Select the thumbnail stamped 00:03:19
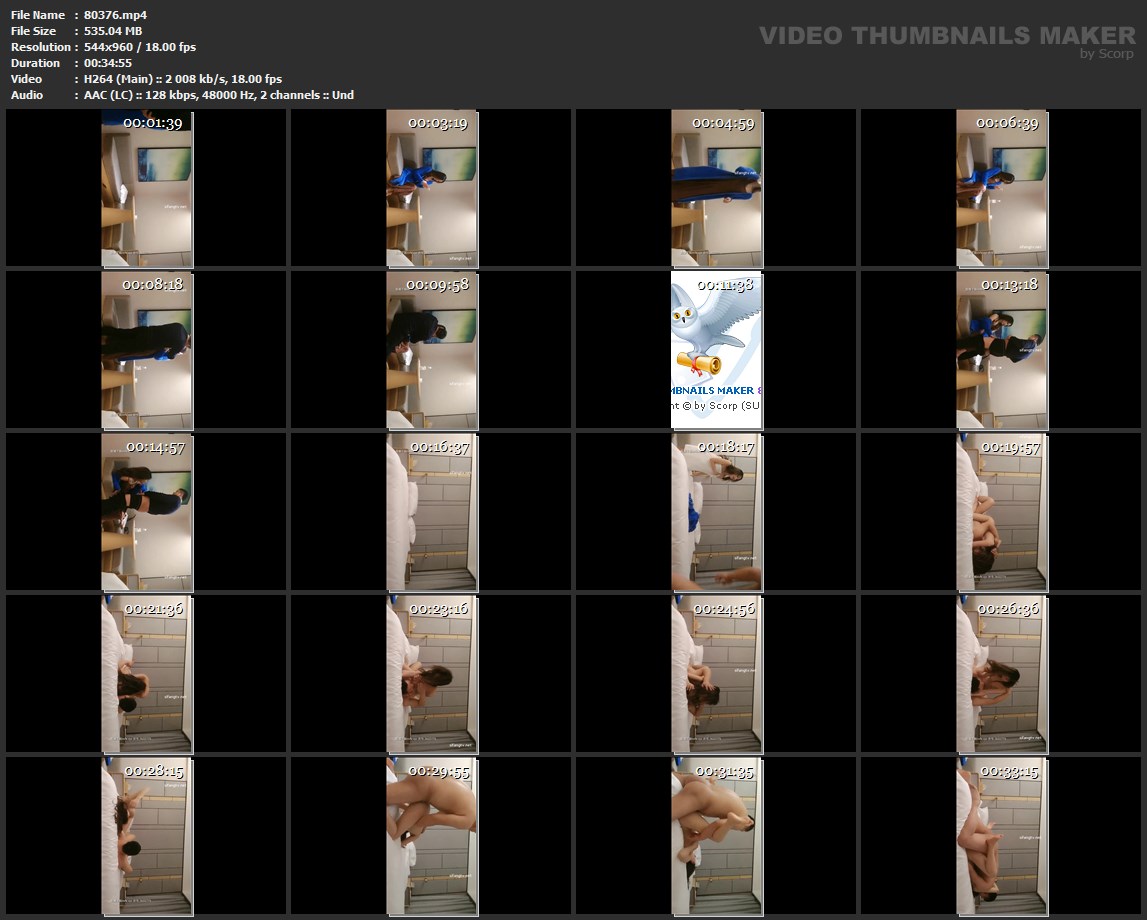Image resolution: width=1147 pixels, height=920 pixels. [432, 188]
